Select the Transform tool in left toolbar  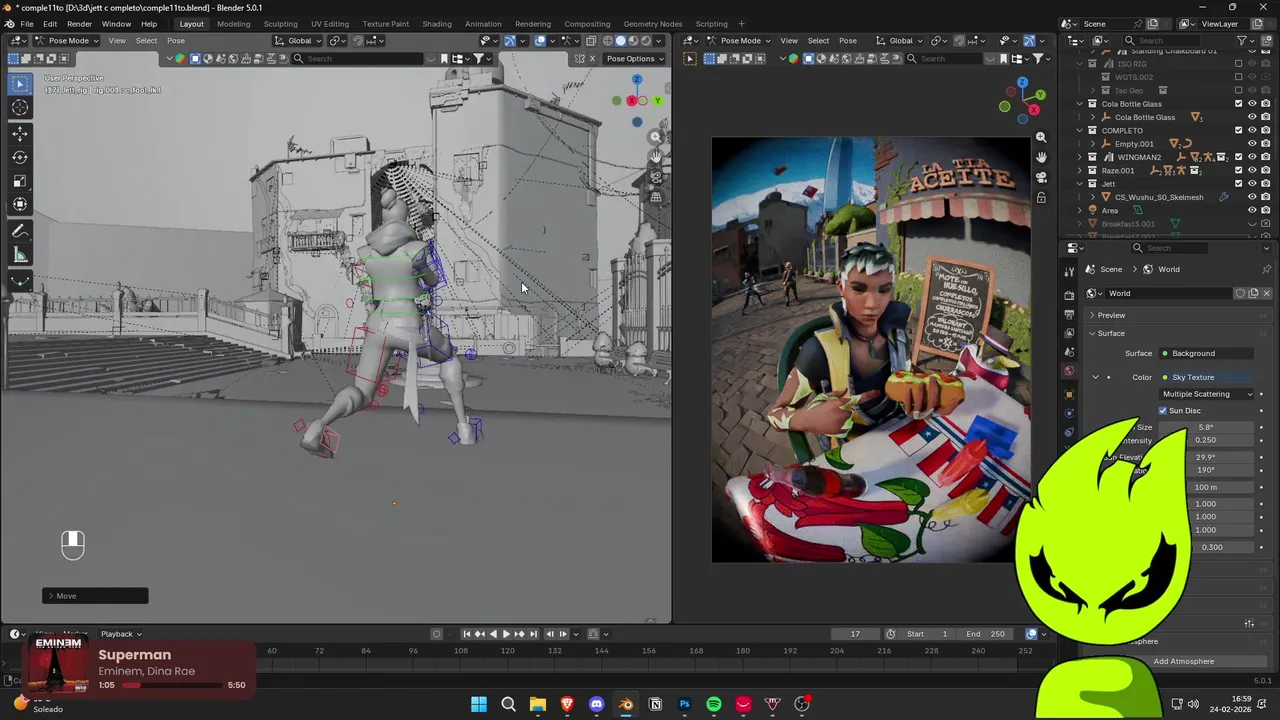tap(20, 205)
